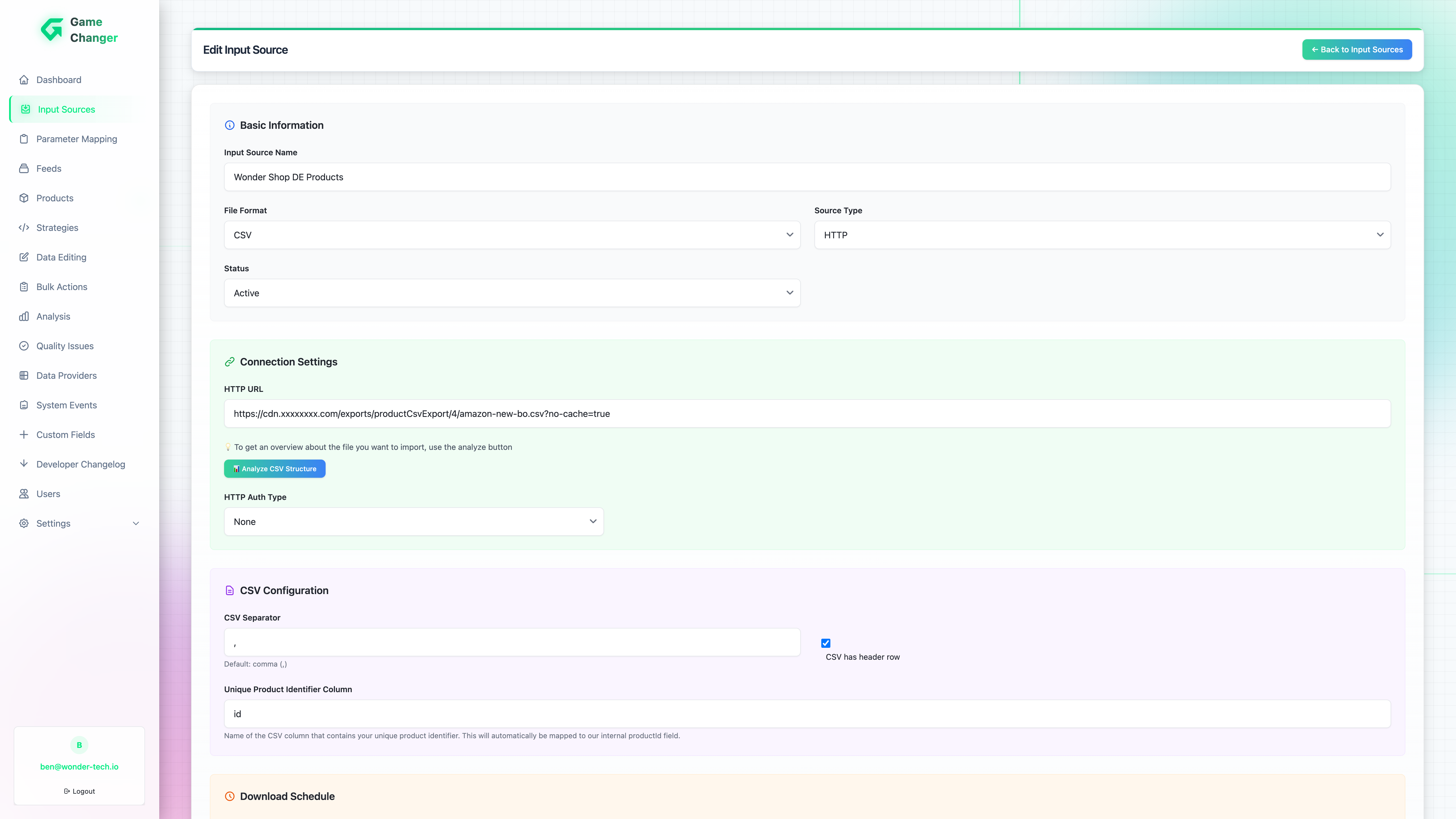Click the Custom Fields plus icon
Image resolution: width=1456 pixels, height=819 pixels.
(24, 434)
